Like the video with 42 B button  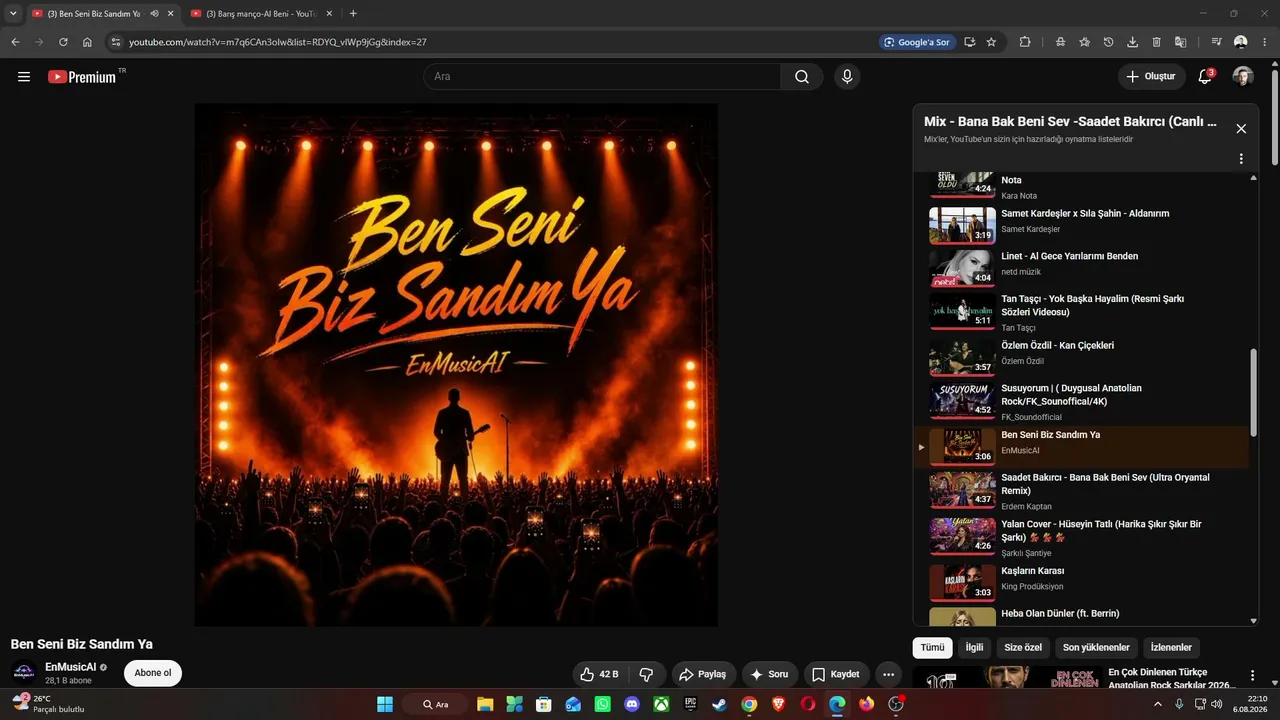[x=599, y=674]
